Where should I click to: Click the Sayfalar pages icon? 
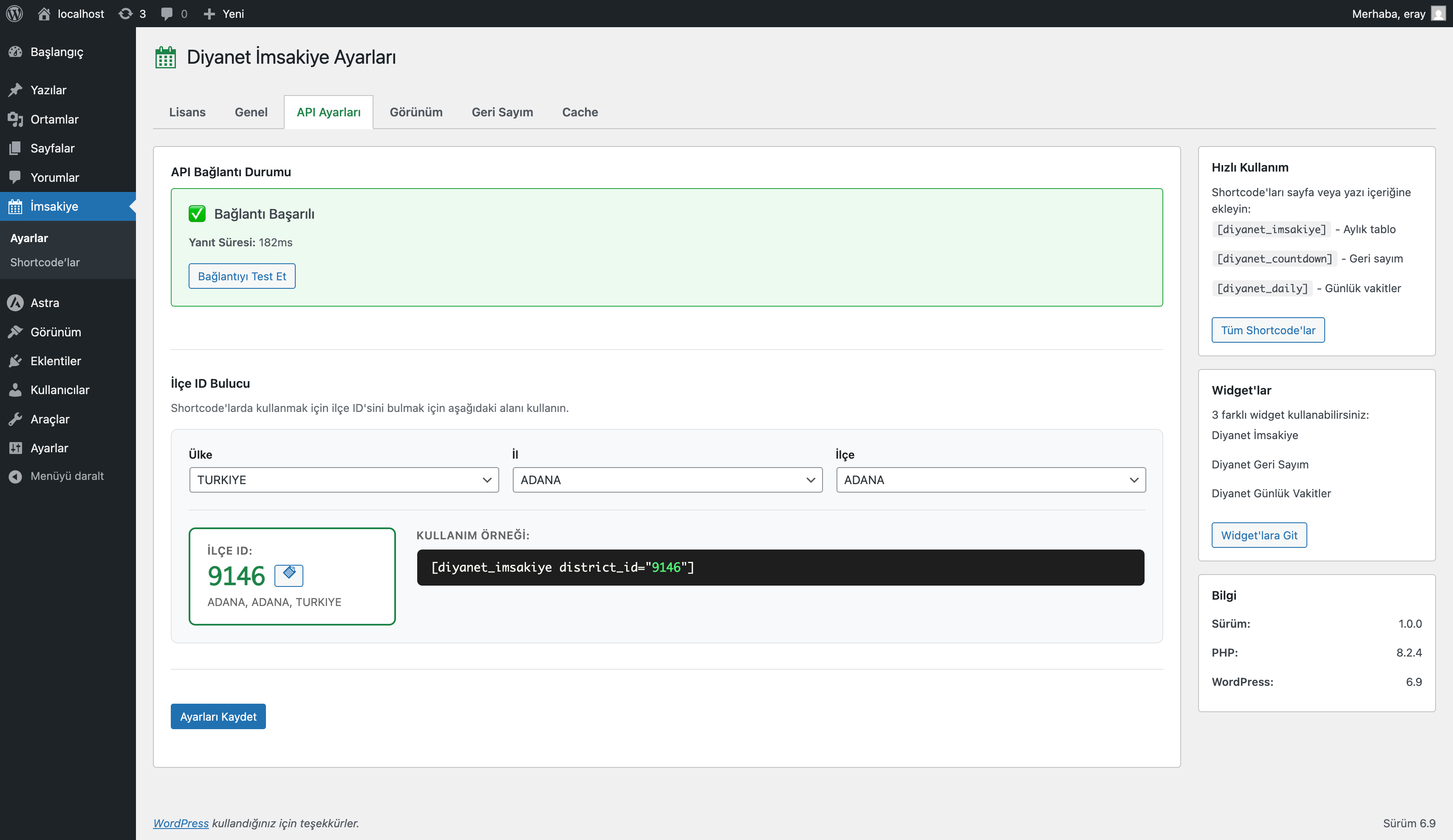tap(16, 148)
